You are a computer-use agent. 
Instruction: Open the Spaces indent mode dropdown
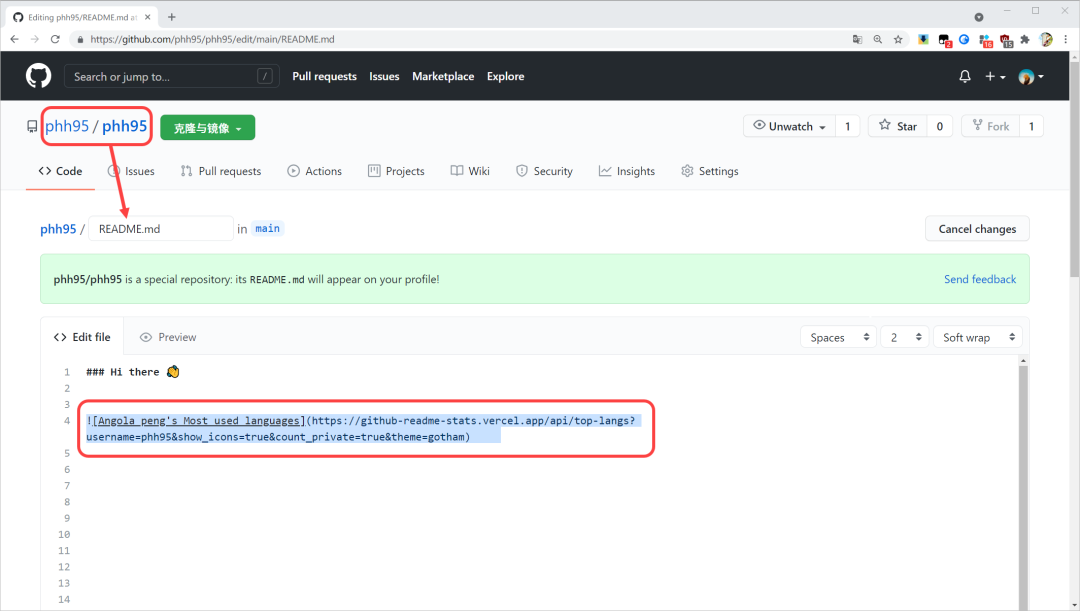(x=838, y=338)
